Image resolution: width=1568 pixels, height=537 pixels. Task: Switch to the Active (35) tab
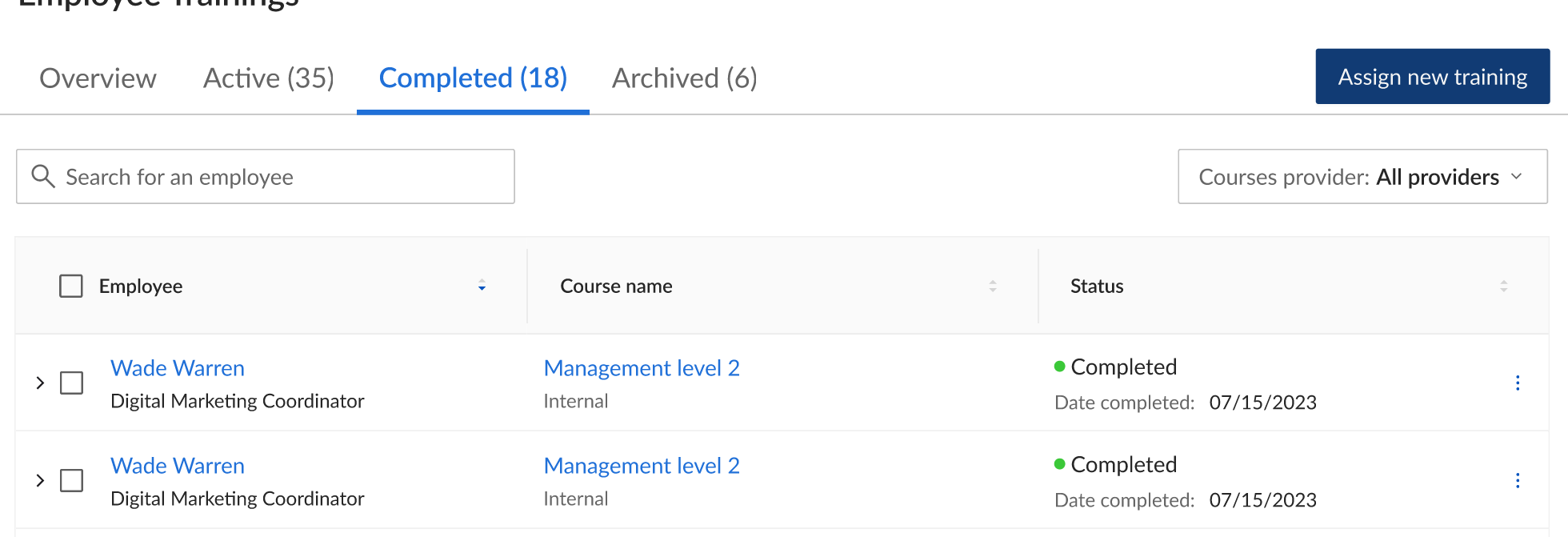(268, 78)
